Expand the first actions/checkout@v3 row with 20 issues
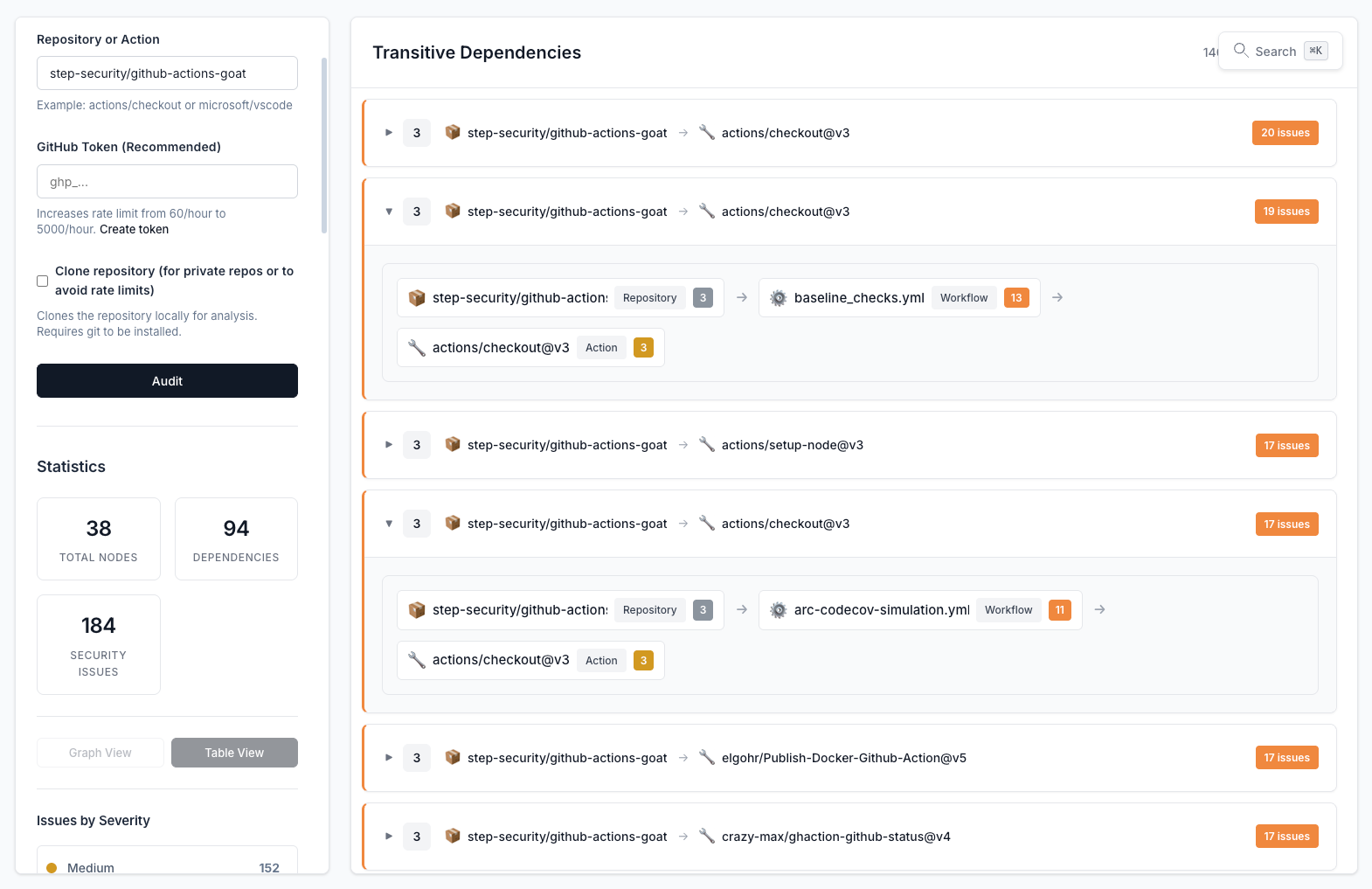Viewport: 1372px width, 889px height. [389, 133]
